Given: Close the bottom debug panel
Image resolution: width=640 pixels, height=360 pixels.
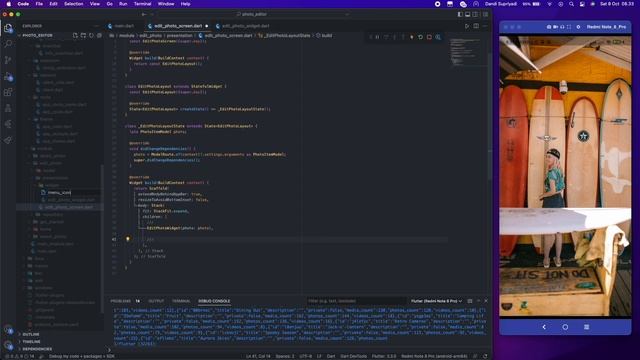Looking at the screenshot, I should pyautogui.click(x=486, y=301).
